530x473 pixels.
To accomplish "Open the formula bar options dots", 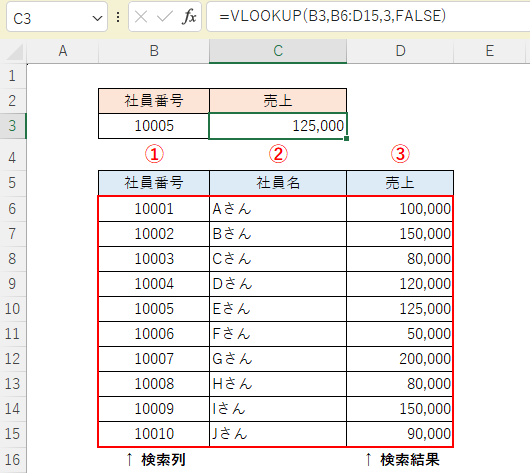I will [118, 17].
